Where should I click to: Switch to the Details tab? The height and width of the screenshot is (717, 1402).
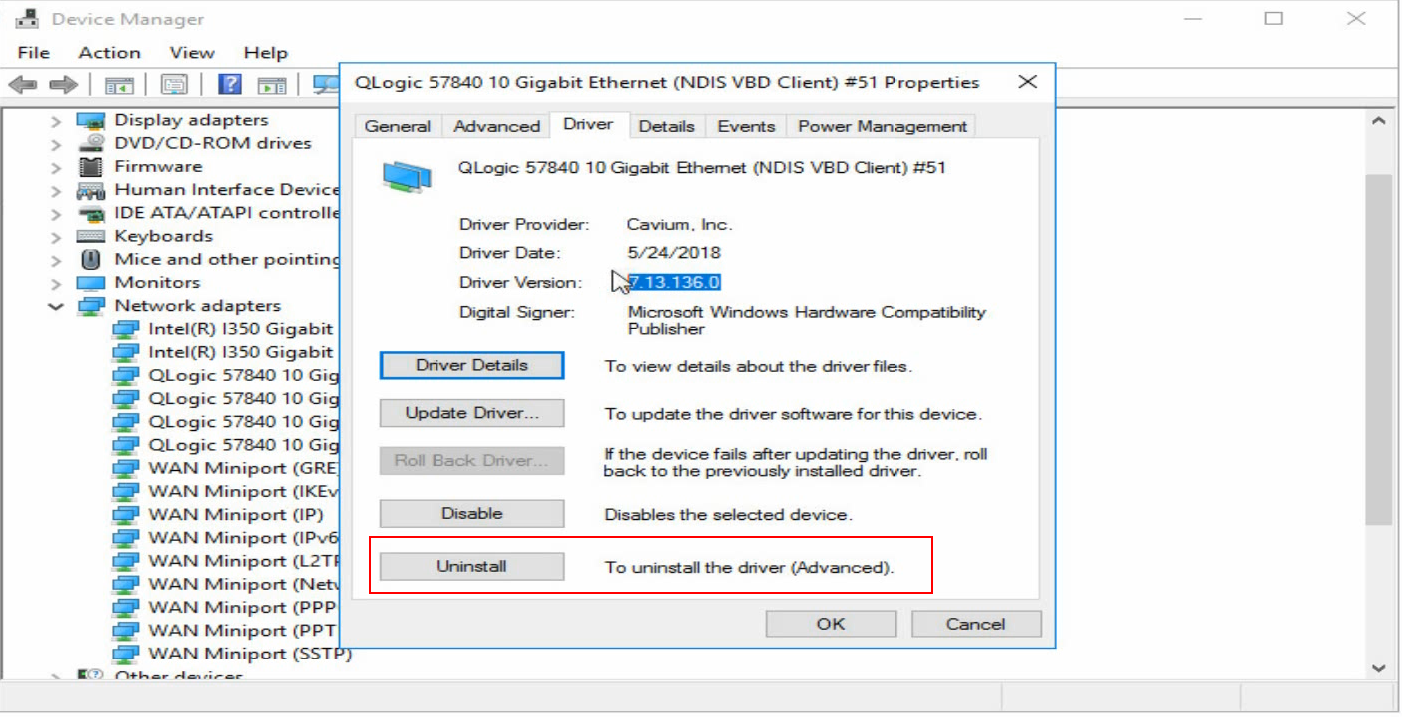[666, 126]
